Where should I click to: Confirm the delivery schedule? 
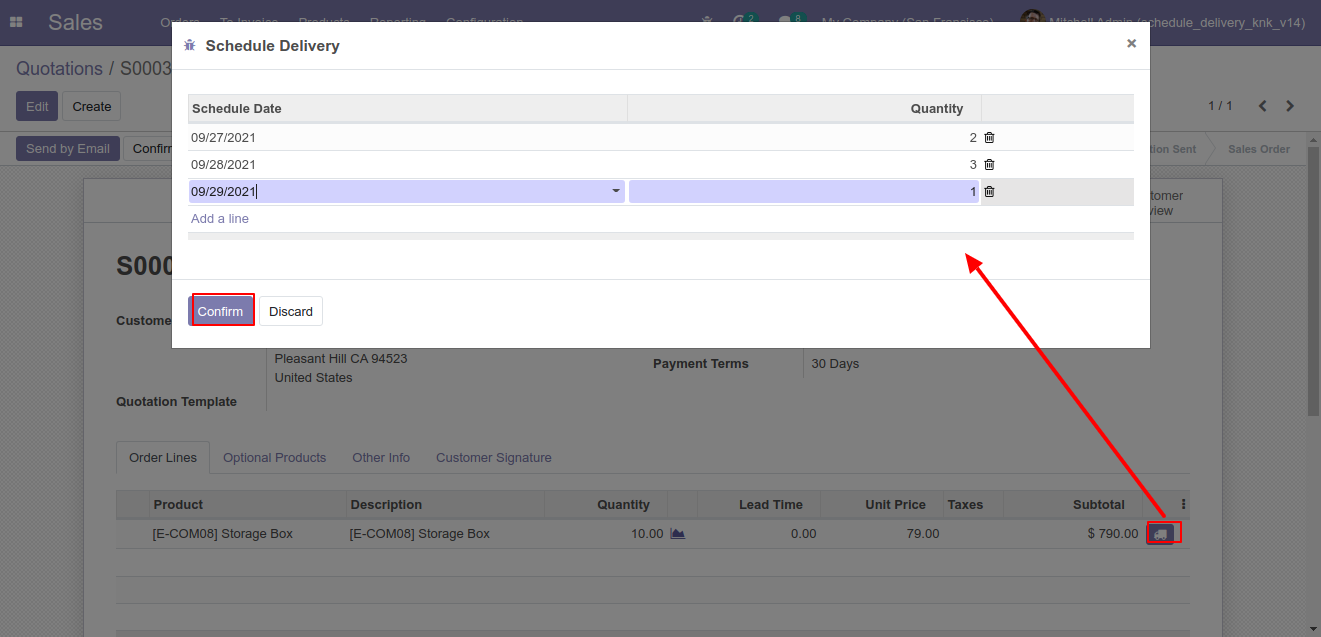coord(221,311)
